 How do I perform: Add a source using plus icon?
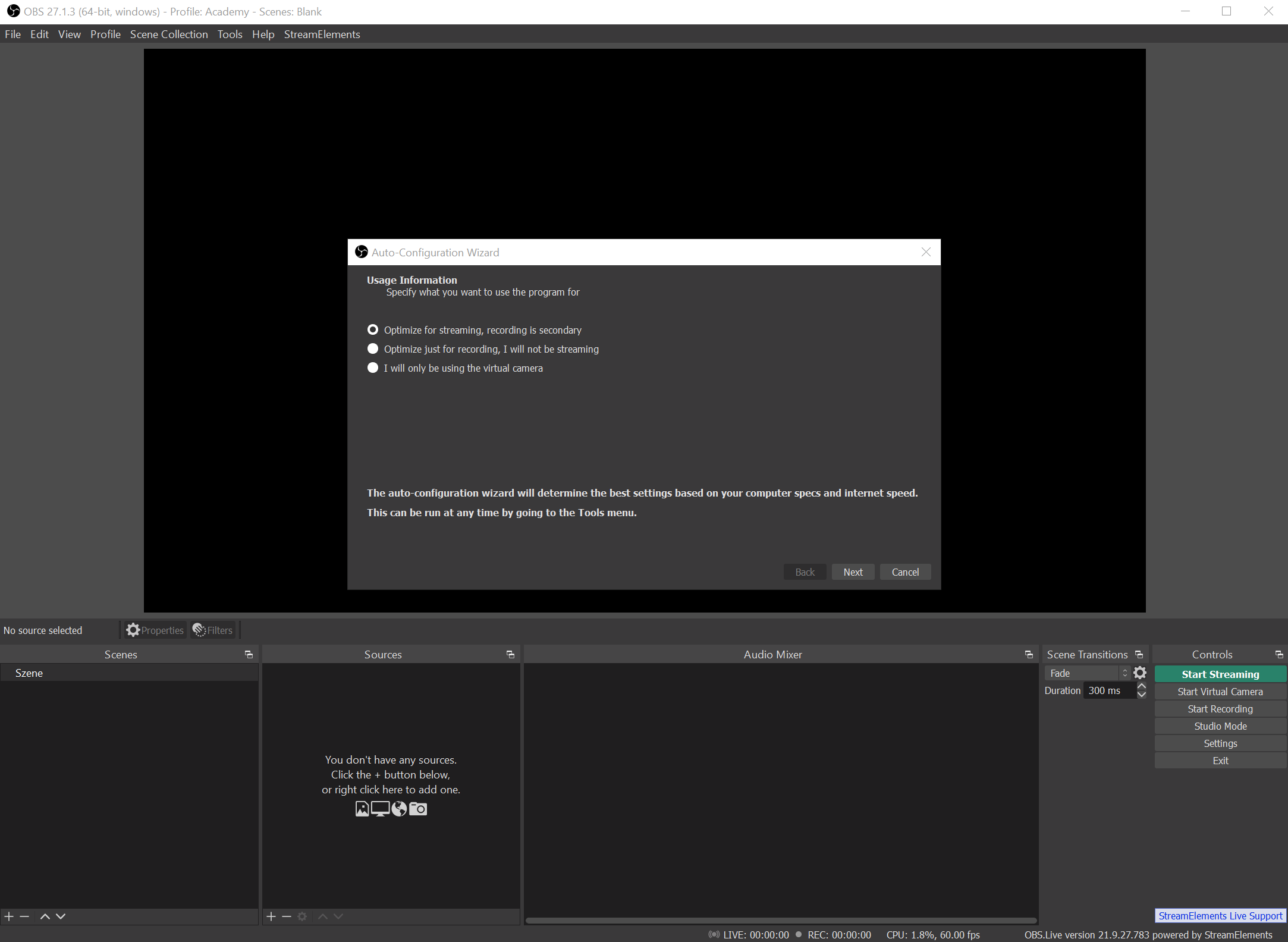tap(271, 916)
